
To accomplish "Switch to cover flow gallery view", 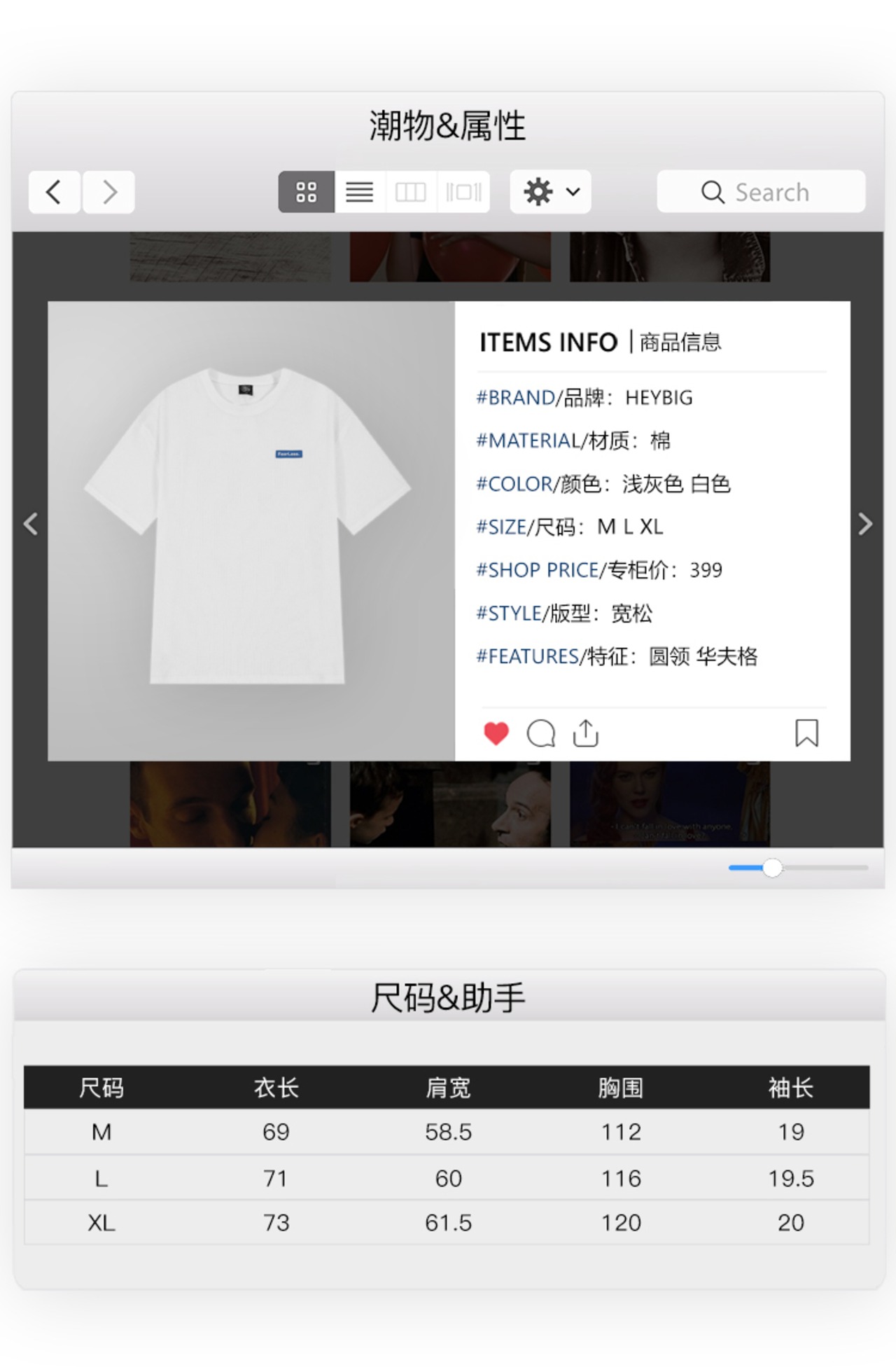I will (463, 192).
